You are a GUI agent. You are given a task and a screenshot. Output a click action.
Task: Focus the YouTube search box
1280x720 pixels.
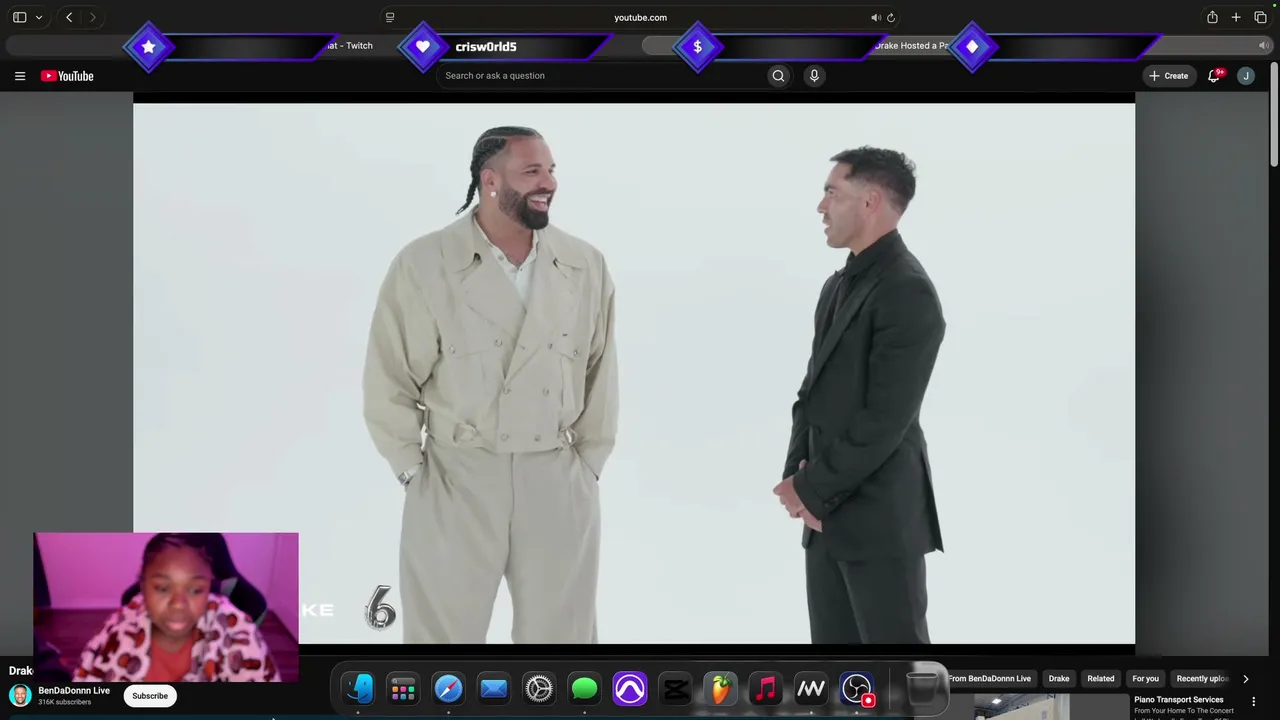[x=603, y=76]
